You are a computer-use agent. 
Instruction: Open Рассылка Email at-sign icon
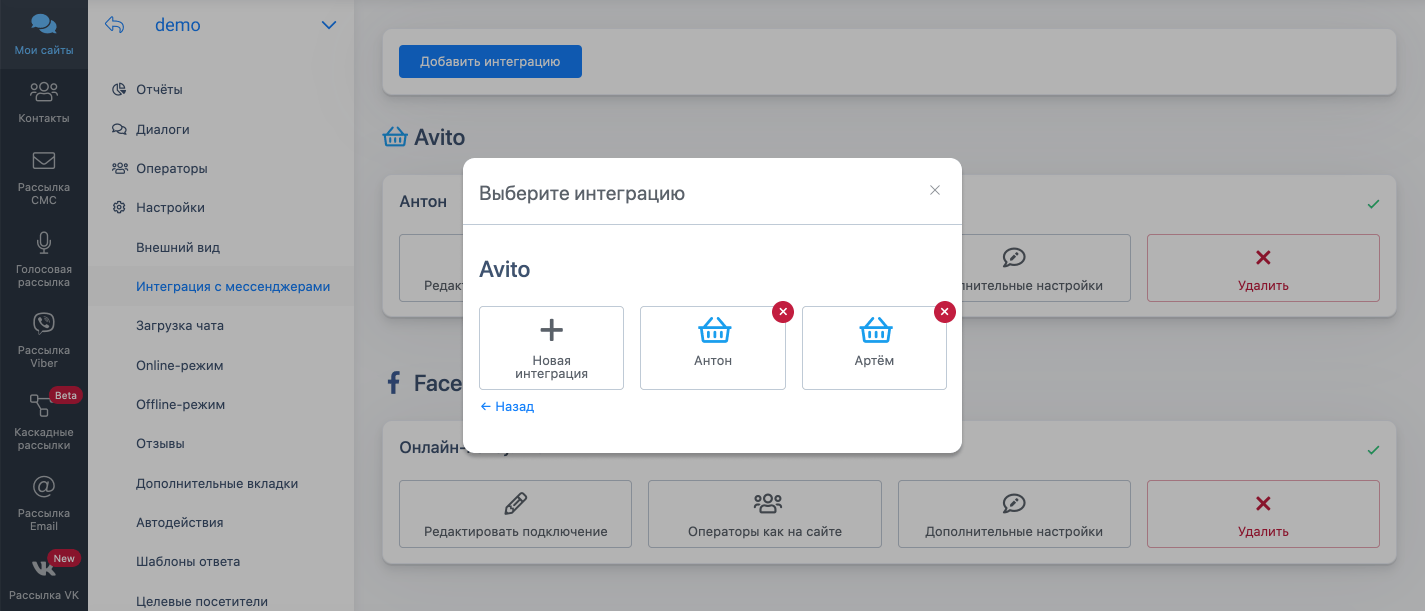[43, 486]
